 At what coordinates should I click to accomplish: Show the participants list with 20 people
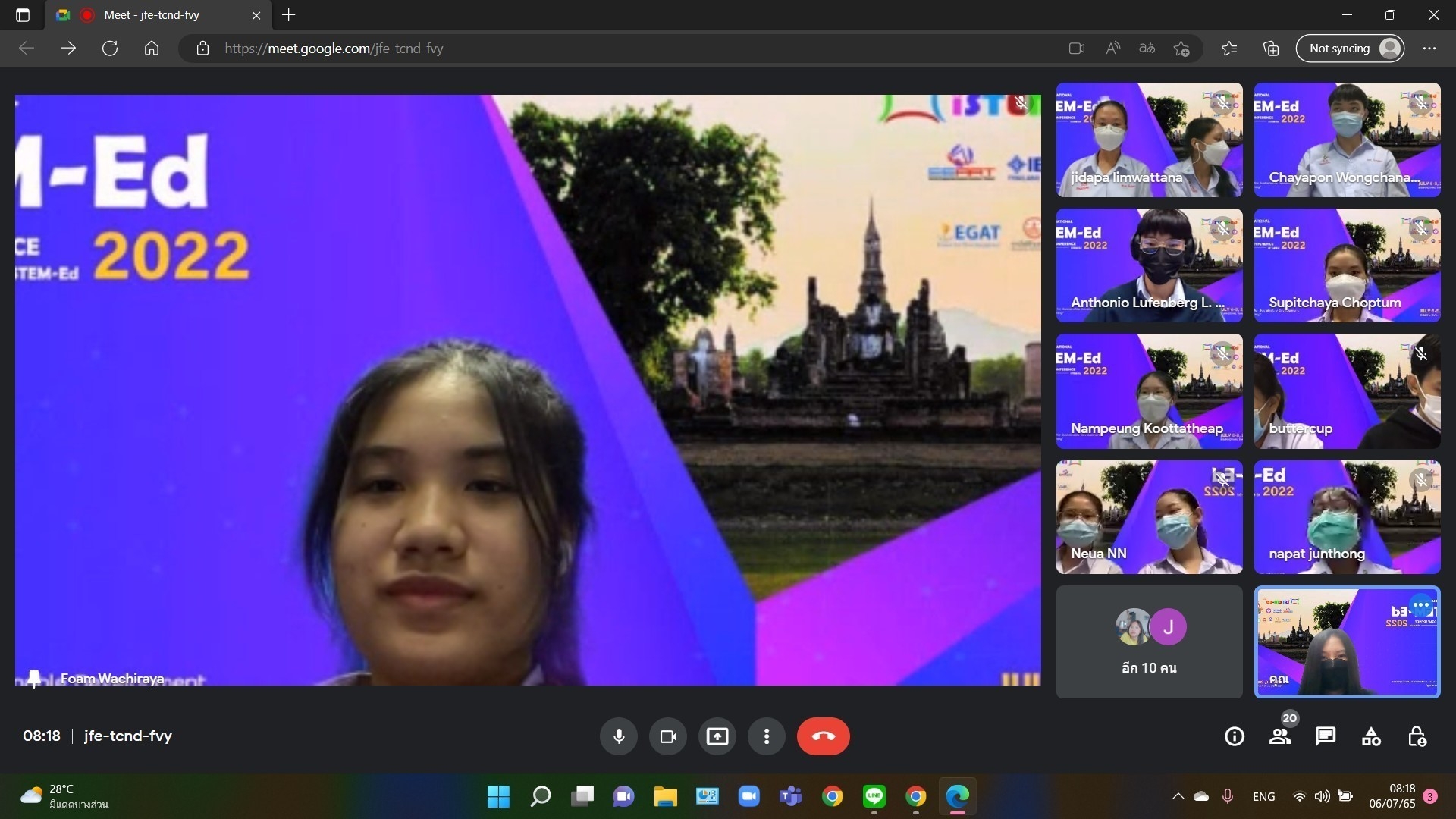(x=1280, y=736)
